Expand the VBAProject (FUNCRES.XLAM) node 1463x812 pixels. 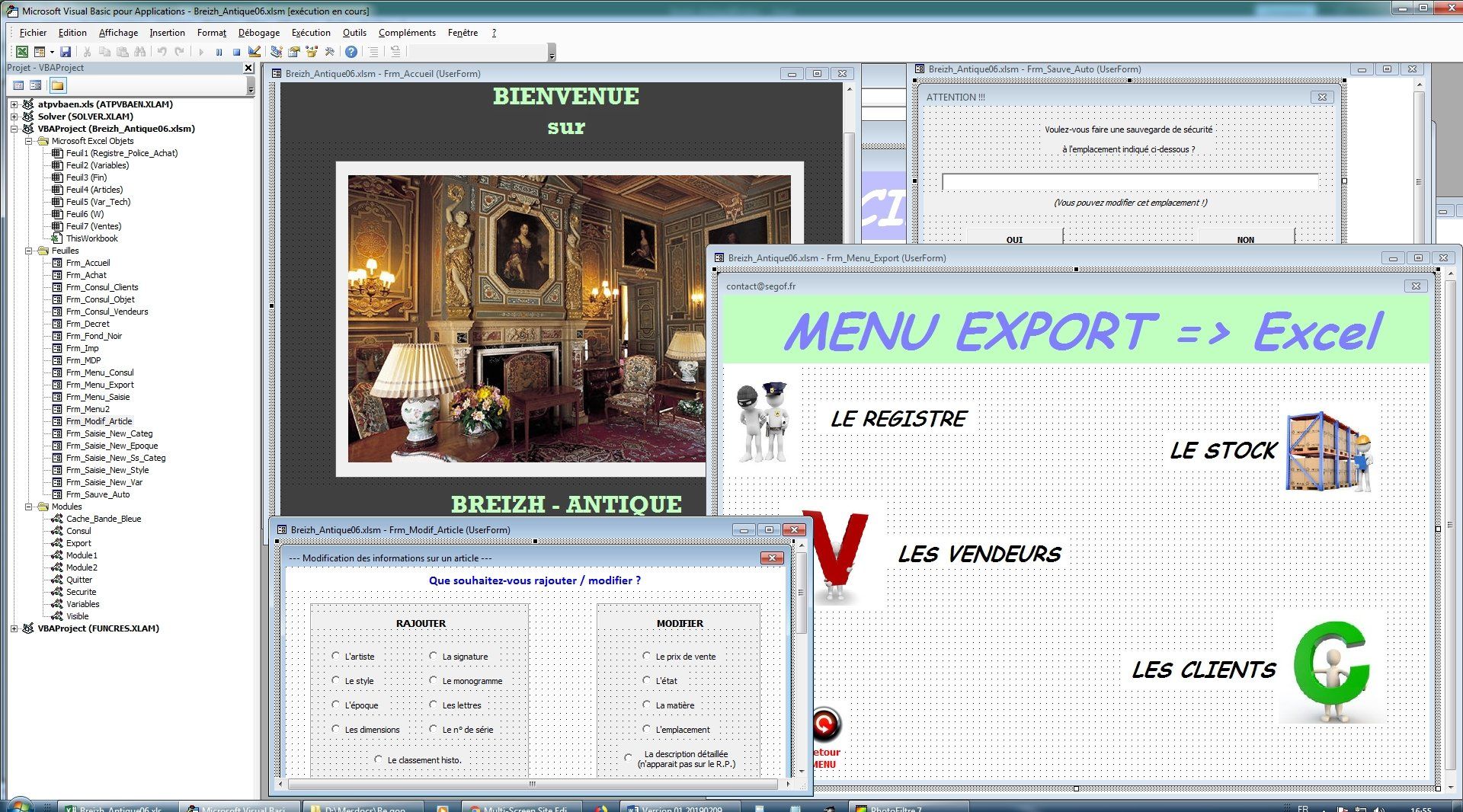point(14,628)
